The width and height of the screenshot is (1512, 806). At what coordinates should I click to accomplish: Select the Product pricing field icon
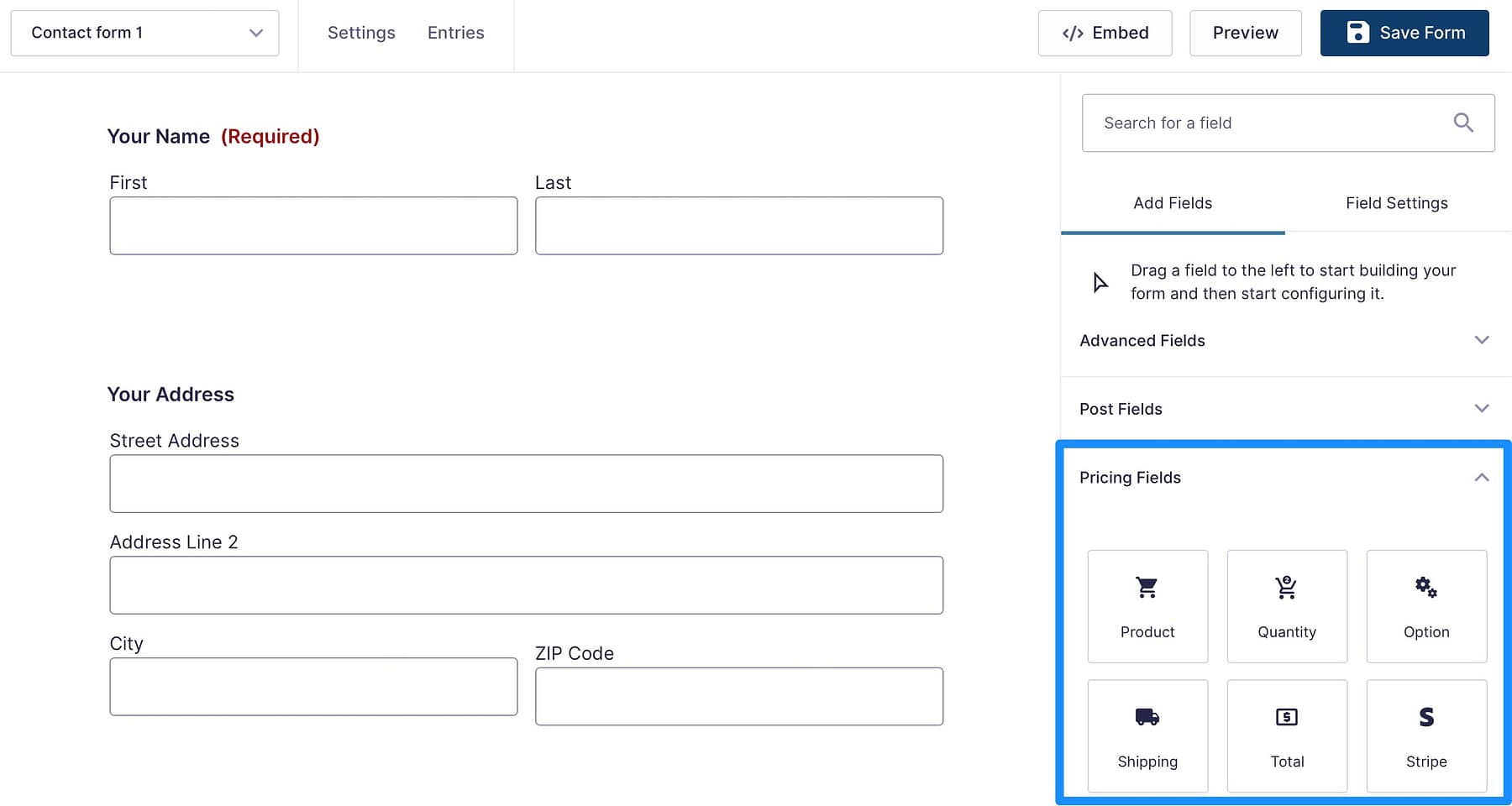pos(1147,586)
